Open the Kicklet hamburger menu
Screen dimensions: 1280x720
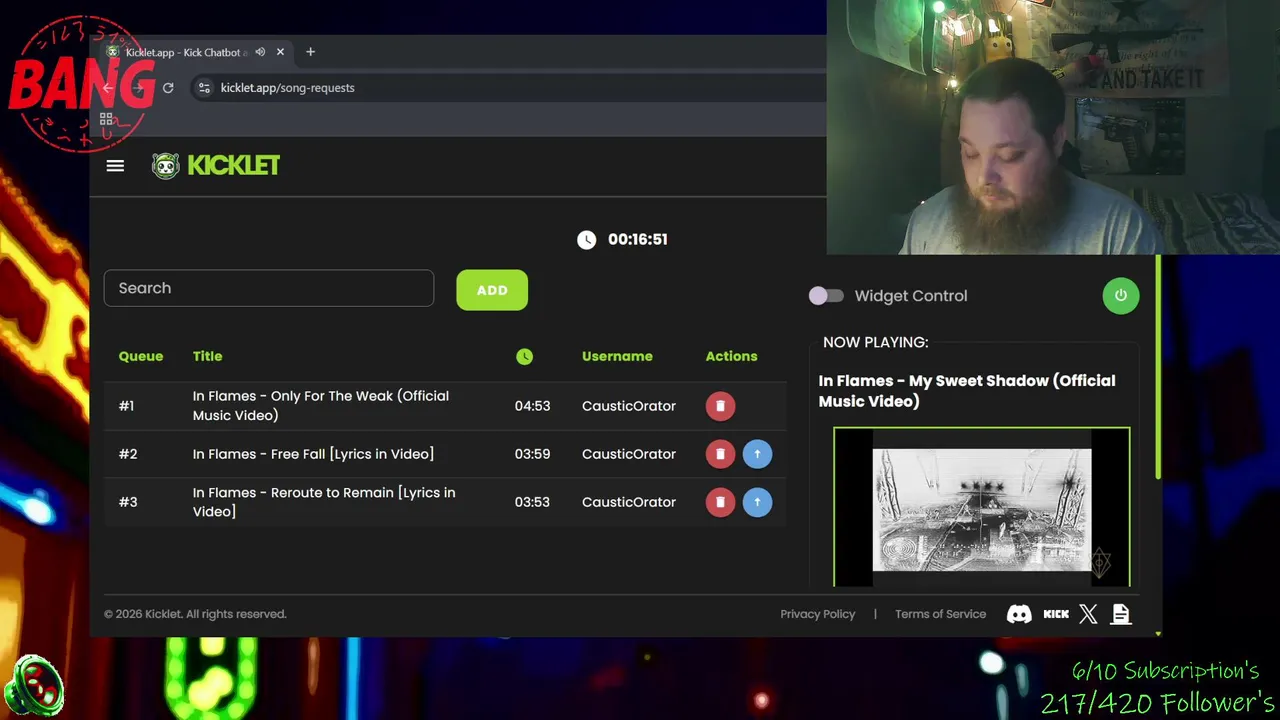pos(115,166)
